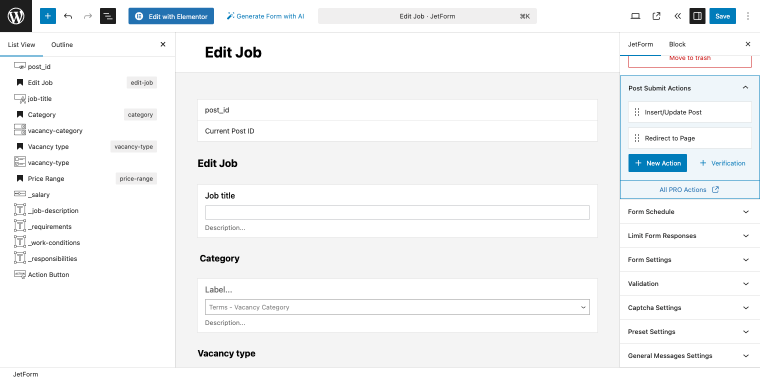The width and height of the screenshot is (760, 380).
Task: Close the List View panel
Action: pos(163,44)
